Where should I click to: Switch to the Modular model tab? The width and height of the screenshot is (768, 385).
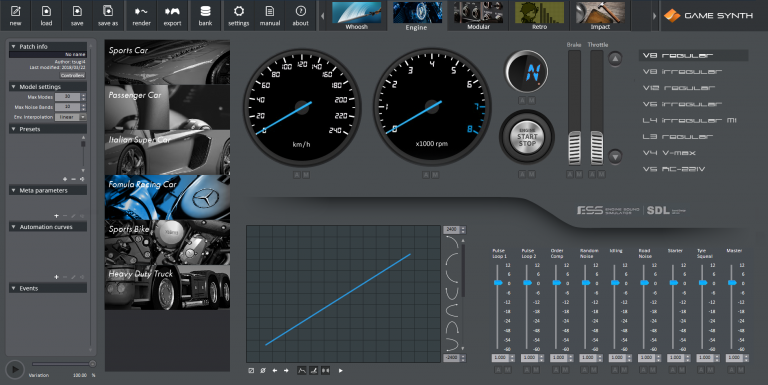pos(478,16)
